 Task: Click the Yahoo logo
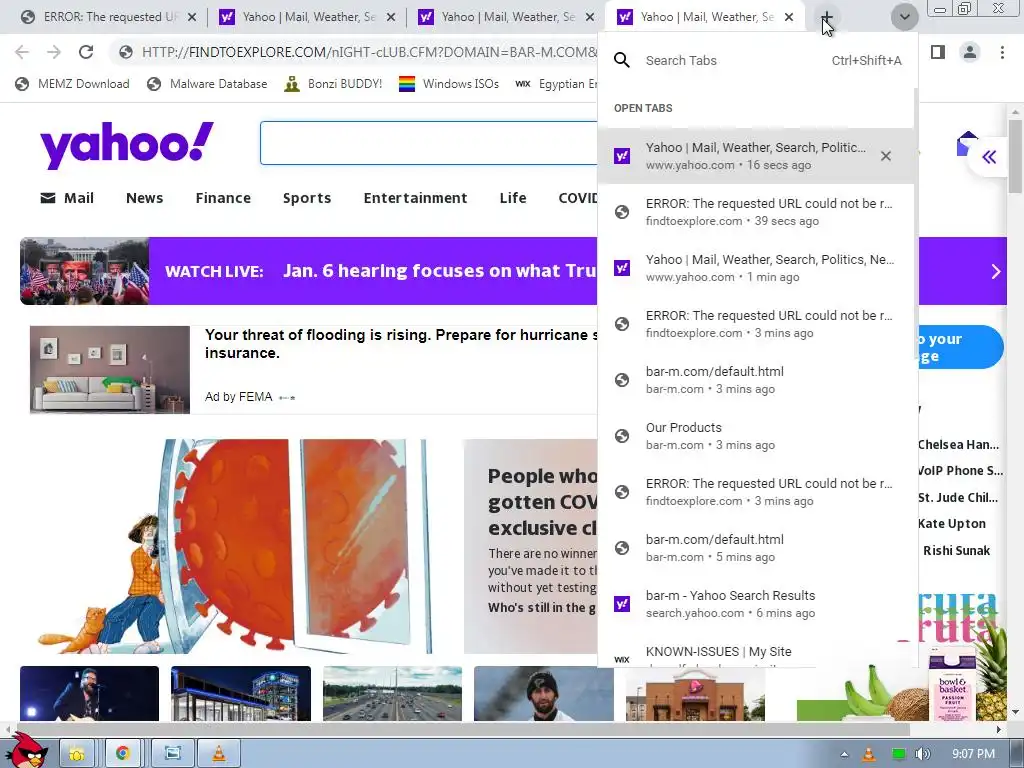point(127,145)
